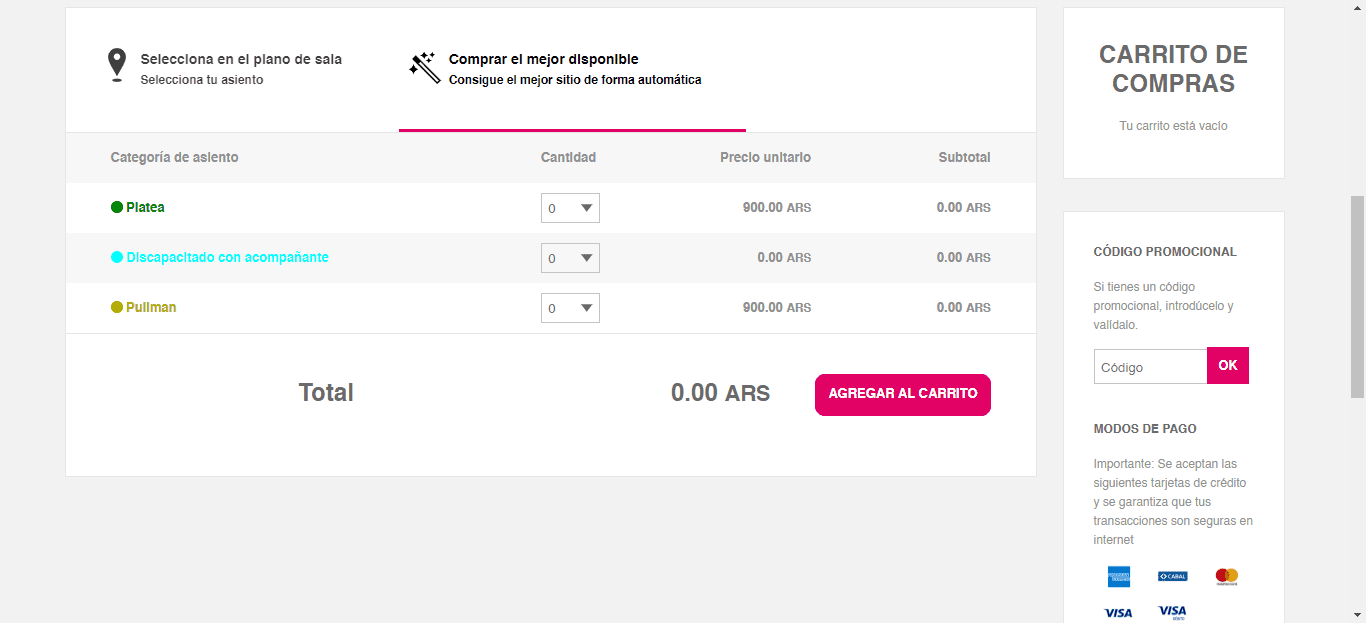Viewport: 1366px width, 623px height.
Task: Click the Visa Débito card logo
Action: pyautogui.click(x=1172, y=612)
